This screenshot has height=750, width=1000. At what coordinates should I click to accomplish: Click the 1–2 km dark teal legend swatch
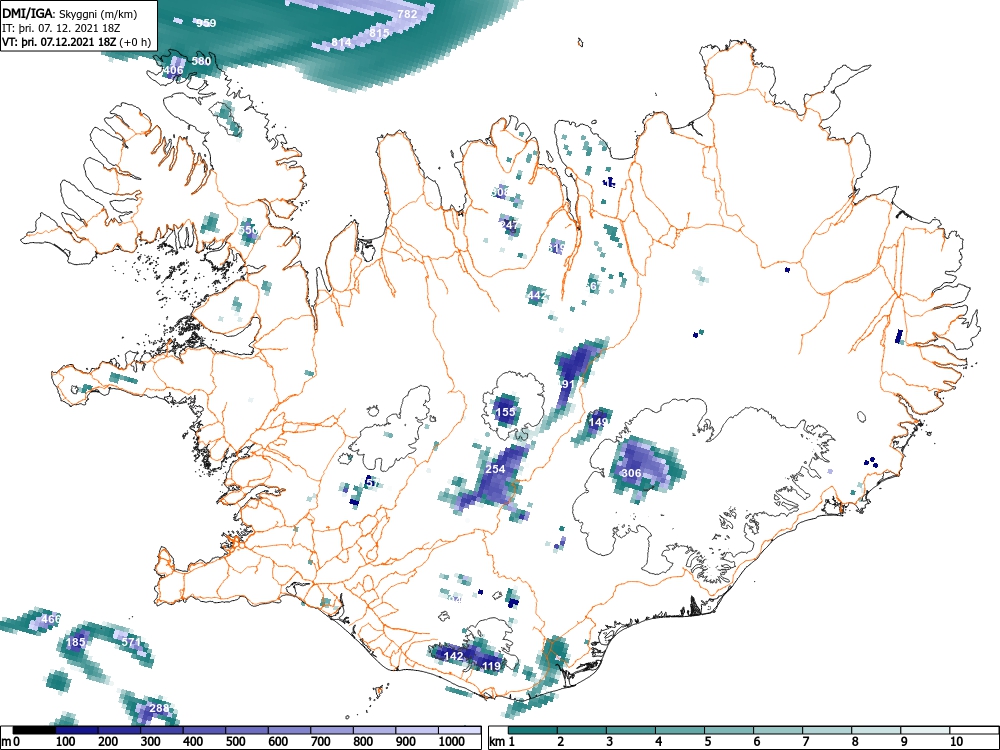tap(533, 730)
